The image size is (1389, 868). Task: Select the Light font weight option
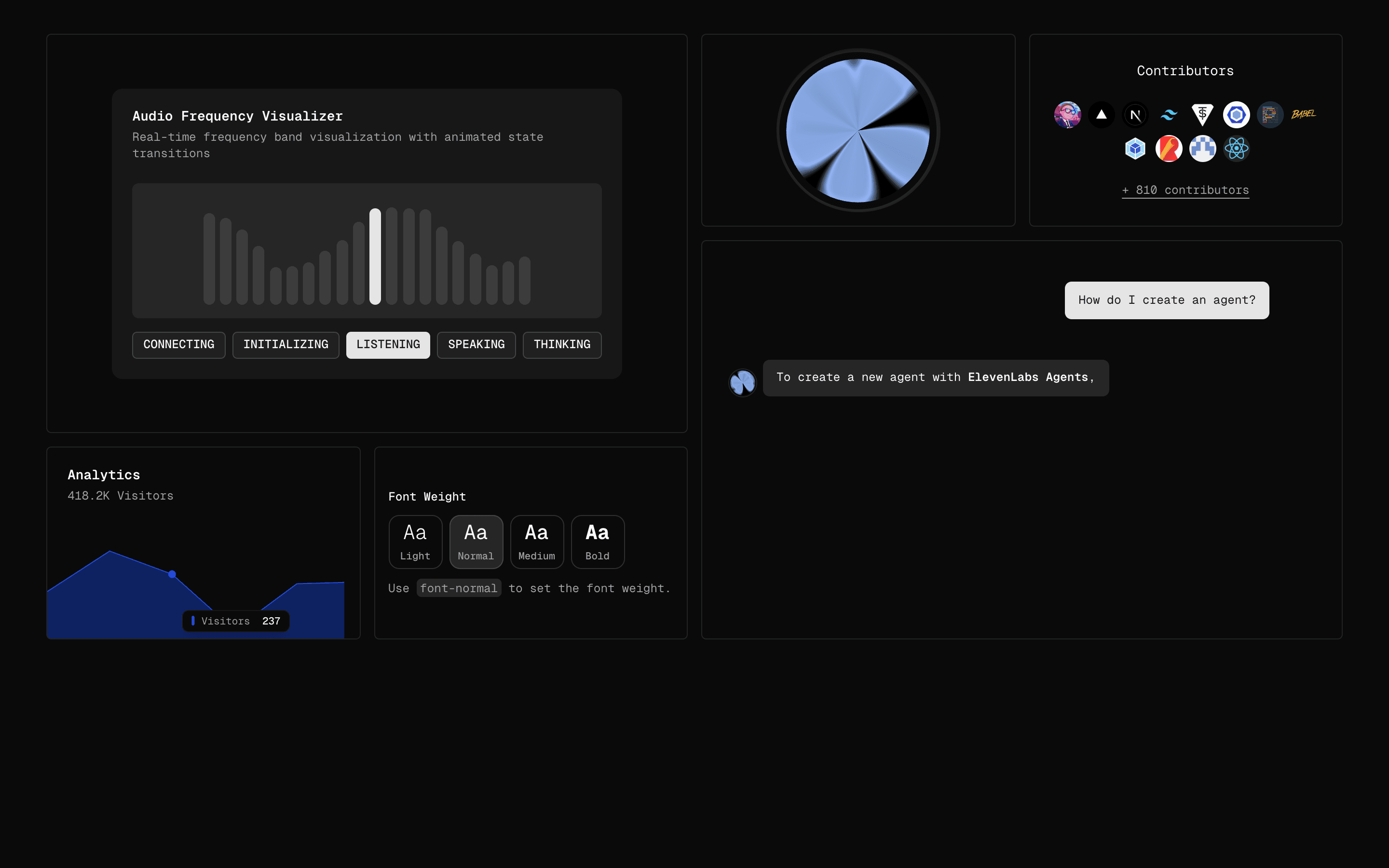coord(415,542)
